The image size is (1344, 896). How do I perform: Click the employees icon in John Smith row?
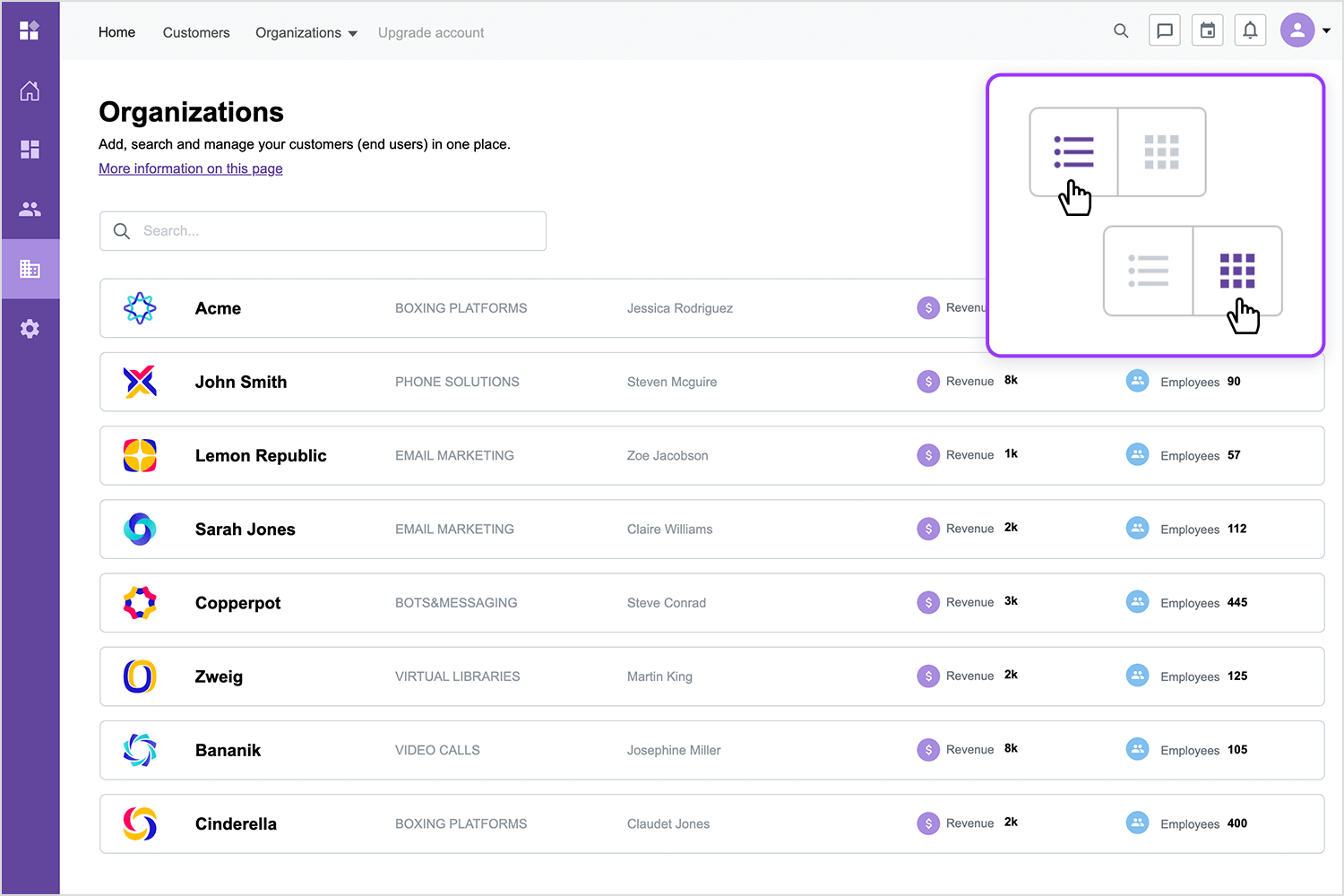point(1137,381)
